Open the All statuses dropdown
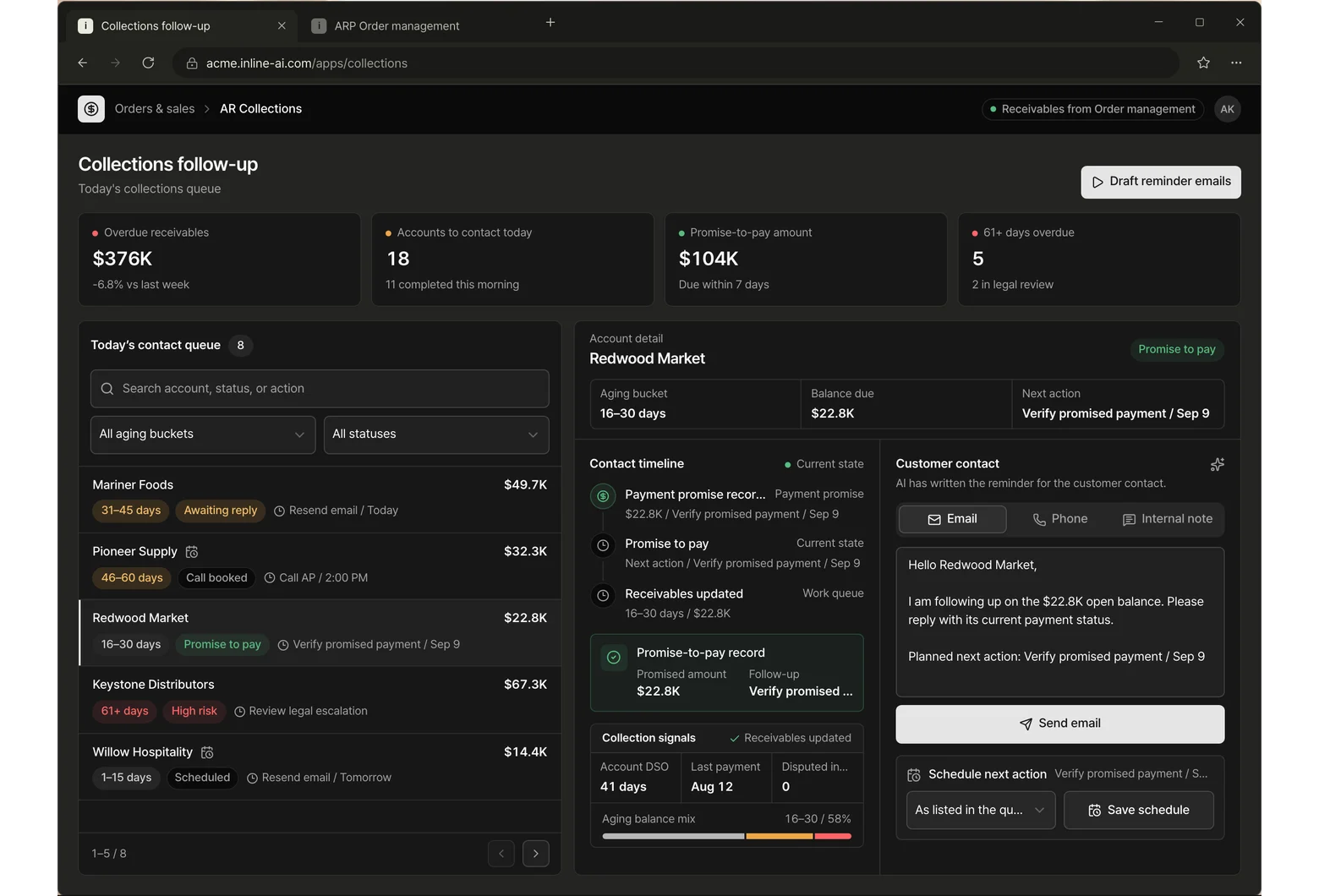 [436, 434]
